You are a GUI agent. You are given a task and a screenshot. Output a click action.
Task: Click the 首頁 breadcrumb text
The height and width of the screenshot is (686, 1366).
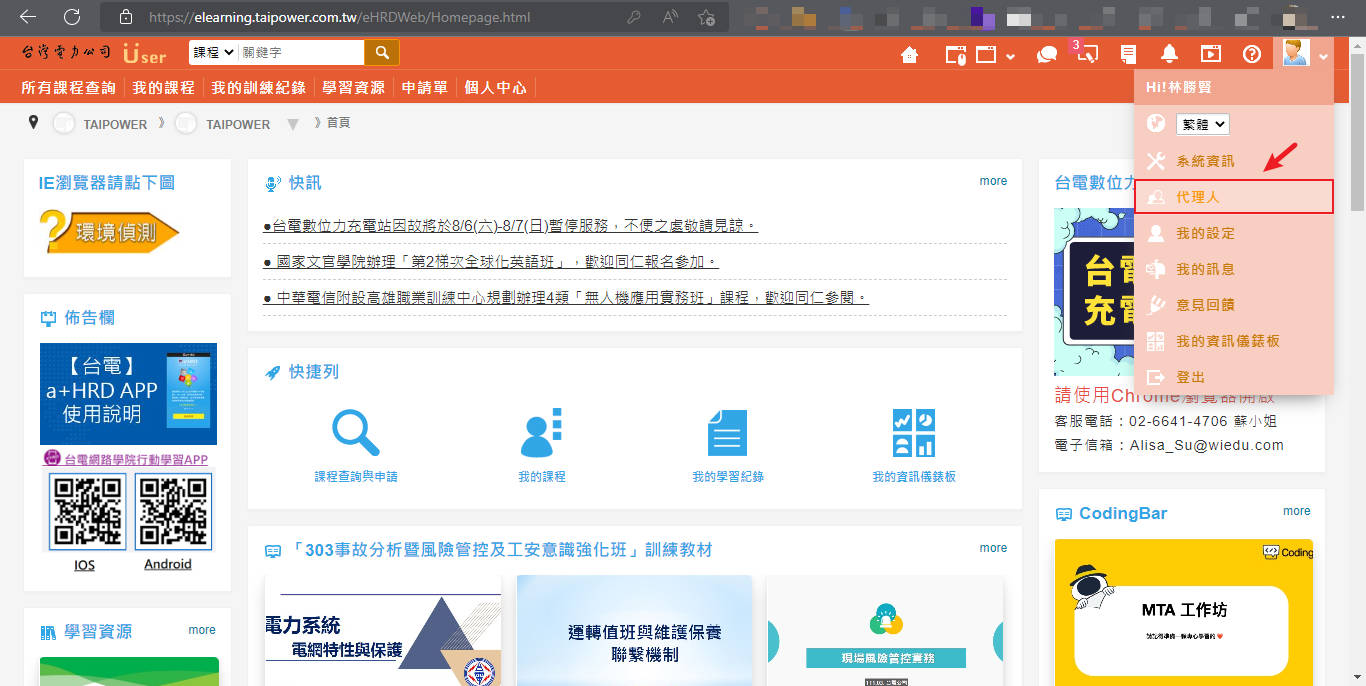[x=338, y=123]
